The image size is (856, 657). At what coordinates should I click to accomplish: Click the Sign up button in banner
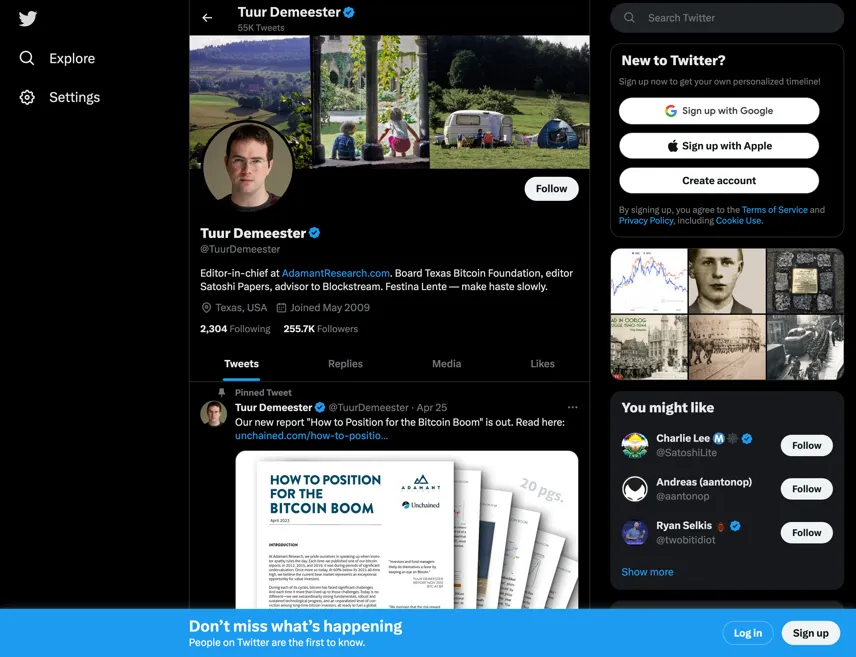coord(810,633)
